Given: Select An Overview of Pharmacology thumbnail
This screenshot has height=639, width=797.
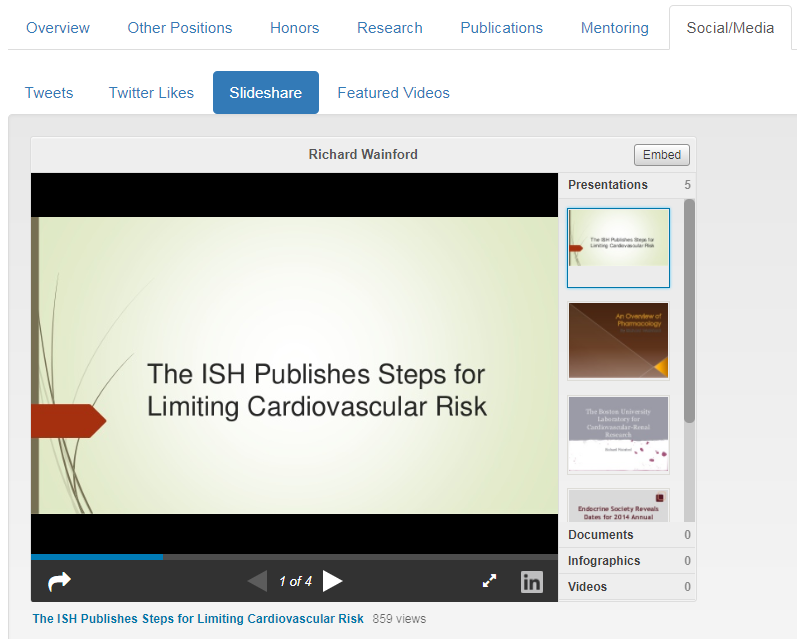Looking at the screenshot, I should 618,340.
